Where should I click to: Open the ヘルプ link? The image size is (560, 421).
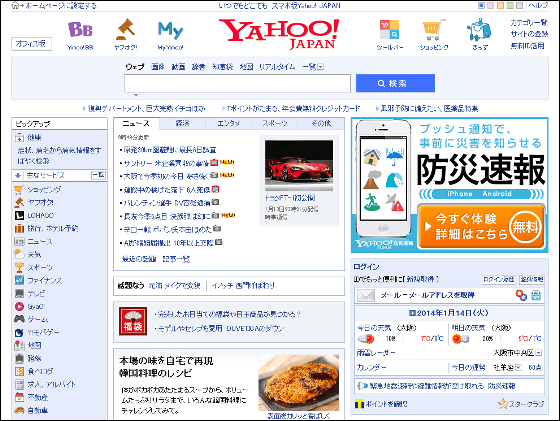click(538, 5)
